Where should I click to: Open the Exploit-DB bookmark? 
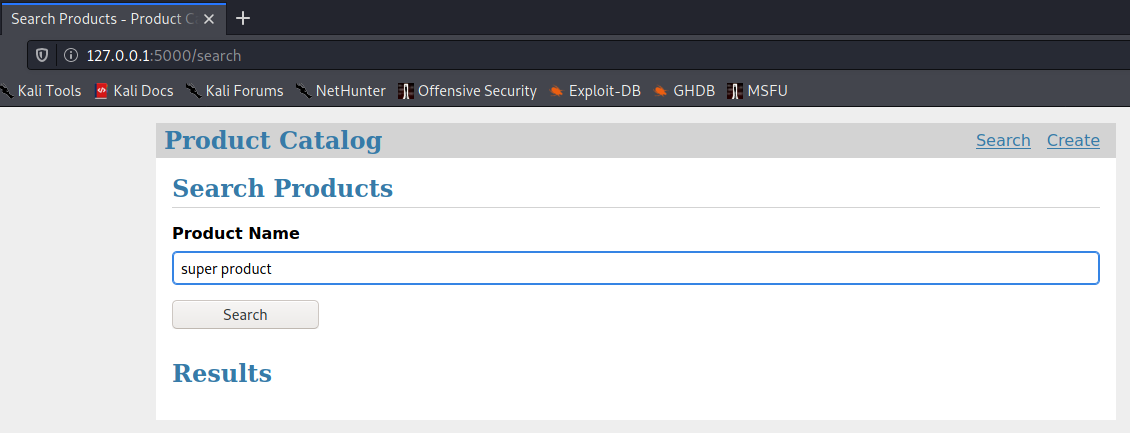point(595,91)
